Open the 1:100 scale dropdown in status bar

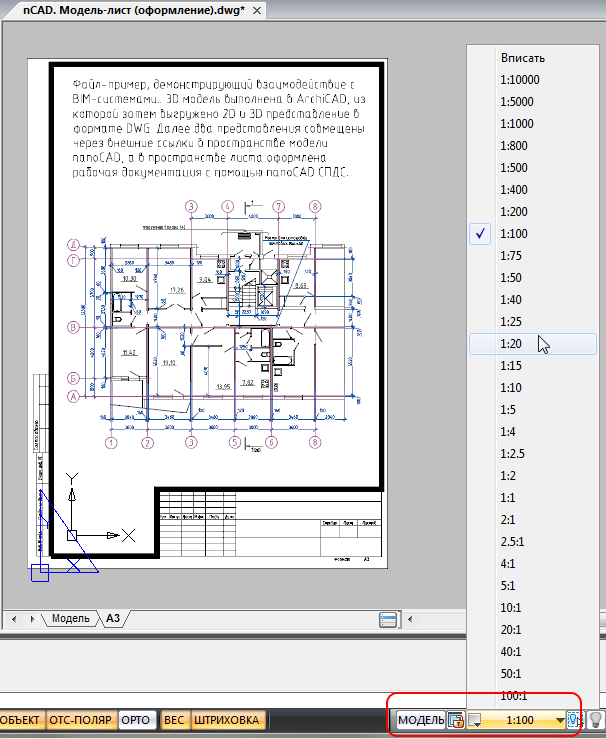coord(523,720)
